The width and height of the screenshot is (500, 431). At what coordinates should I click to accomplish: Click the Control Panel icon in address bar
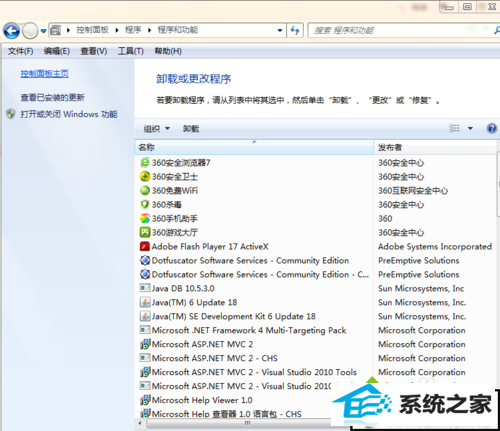[x=56, y=30]
